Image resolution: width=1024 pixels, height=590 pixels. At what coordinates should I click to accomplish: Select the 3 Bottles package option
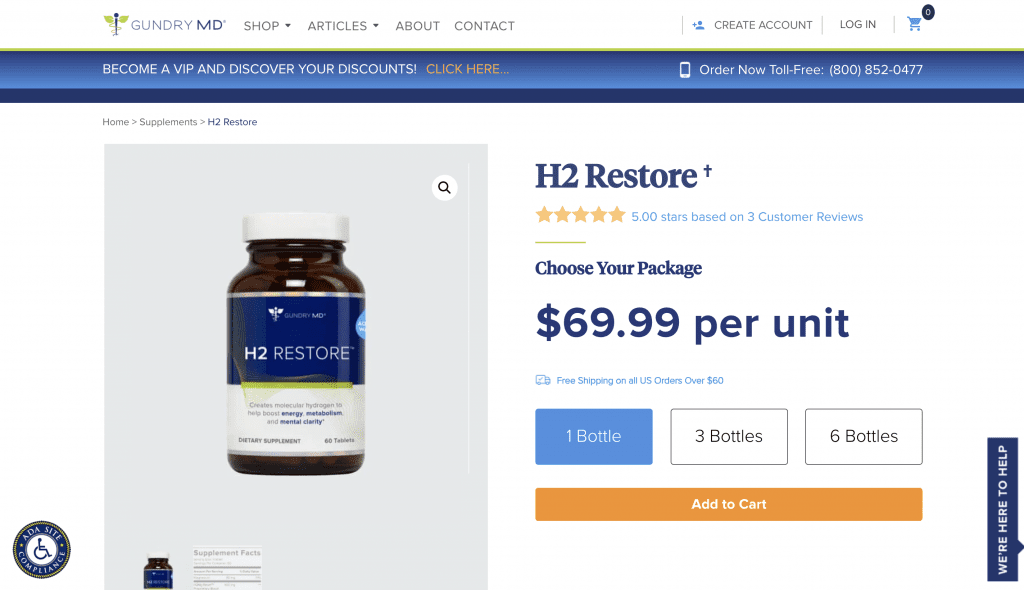click(729, 436)
